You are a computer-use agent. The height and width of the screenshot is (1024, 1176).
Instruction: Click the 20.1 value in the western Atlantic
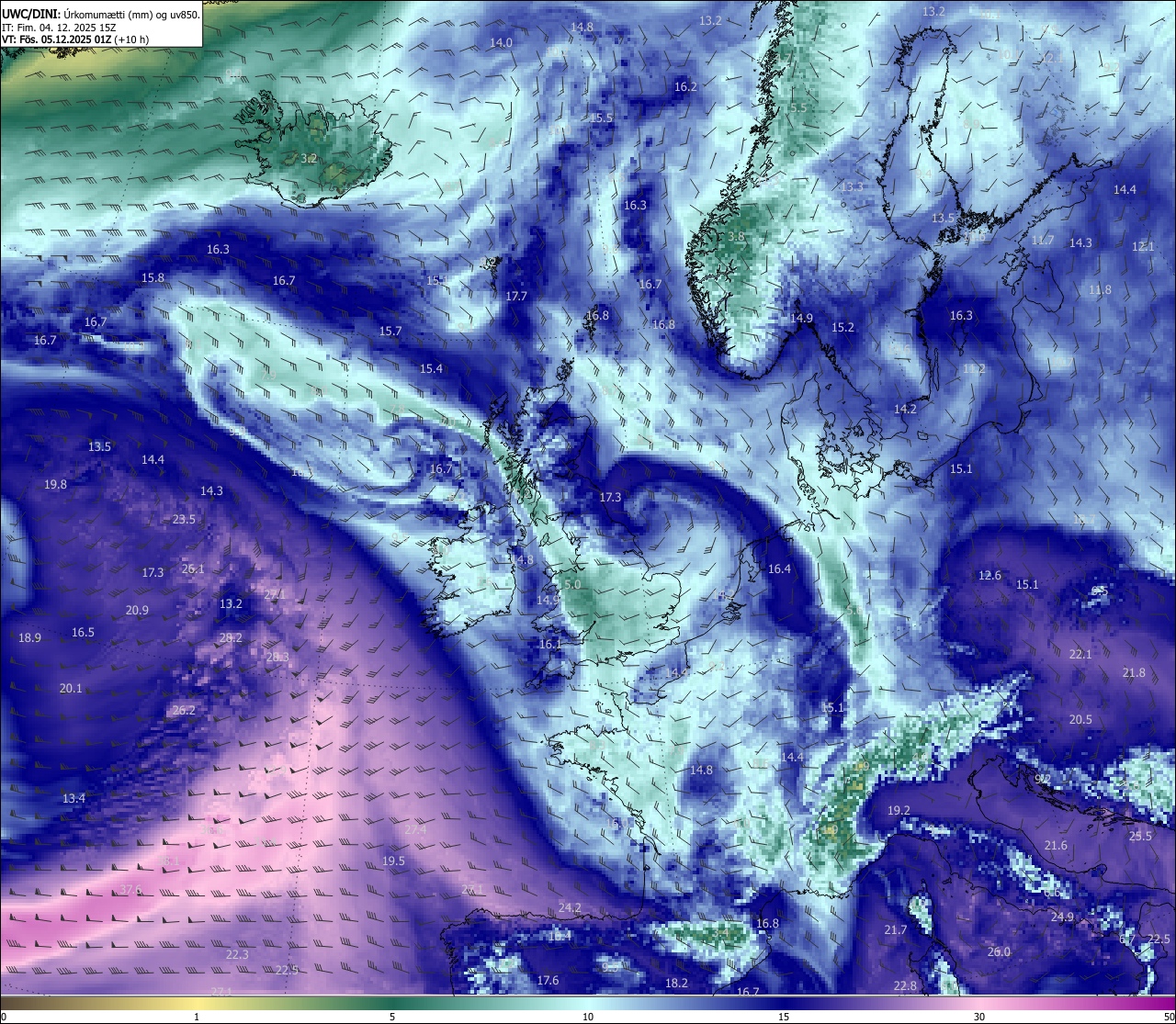pos(71,688)
